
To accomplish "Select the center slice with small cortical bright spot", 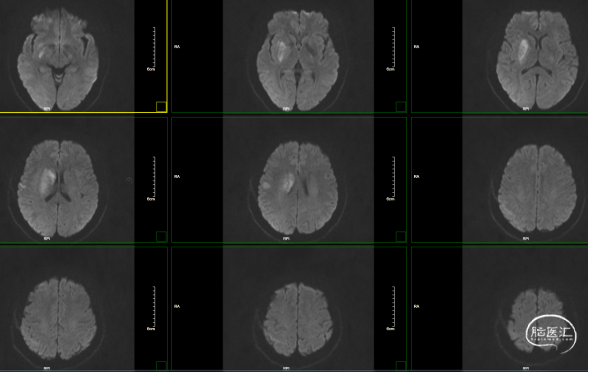I will 298,189.
